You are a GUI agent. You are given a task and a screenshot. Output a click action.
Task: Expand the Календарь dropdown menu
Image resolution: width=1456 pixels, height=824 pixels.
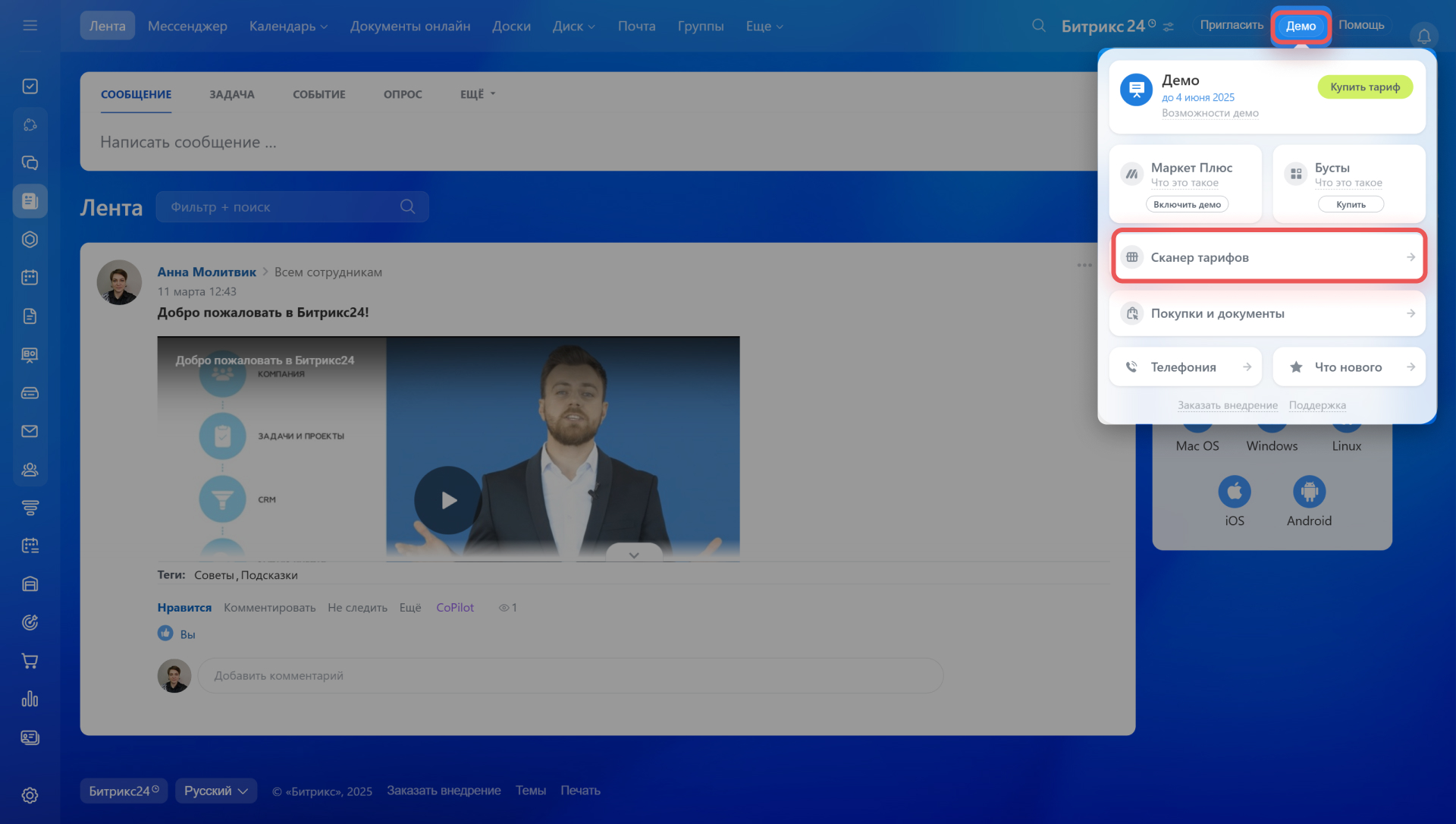click(288, 26)
